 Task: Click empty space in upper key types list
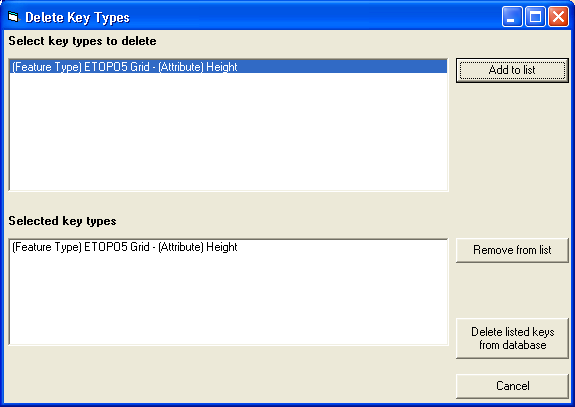pos(228,132)
